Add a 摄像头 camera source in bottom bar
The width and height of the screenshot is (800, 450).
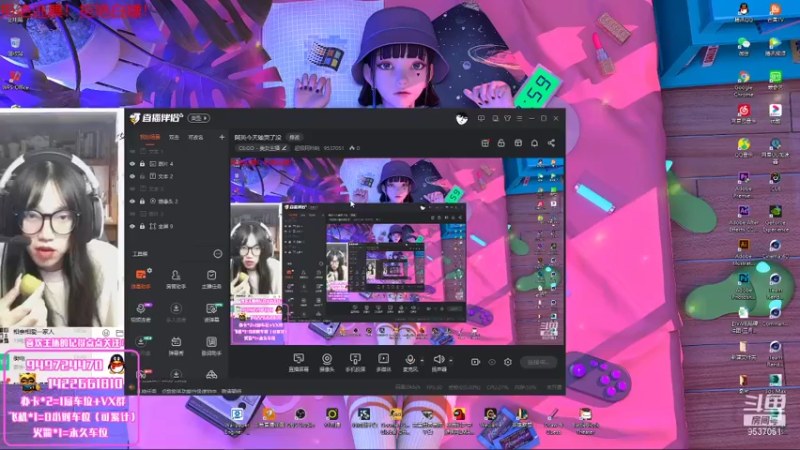pyautogui.click(x=327, y=362)
